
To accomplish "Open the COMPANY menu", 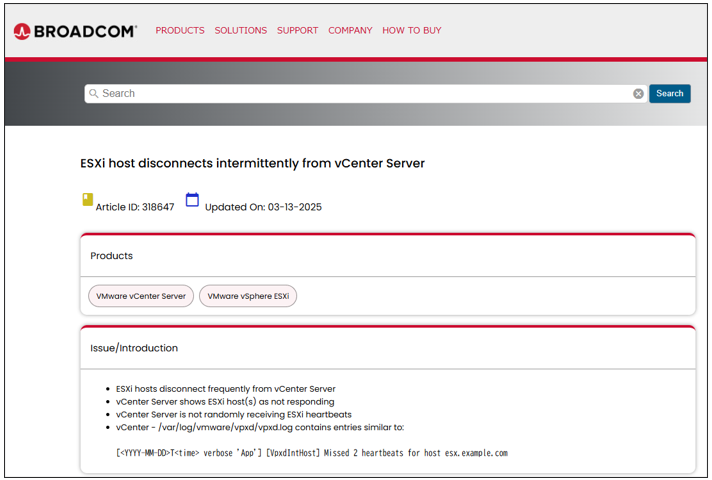I will 350,30.
